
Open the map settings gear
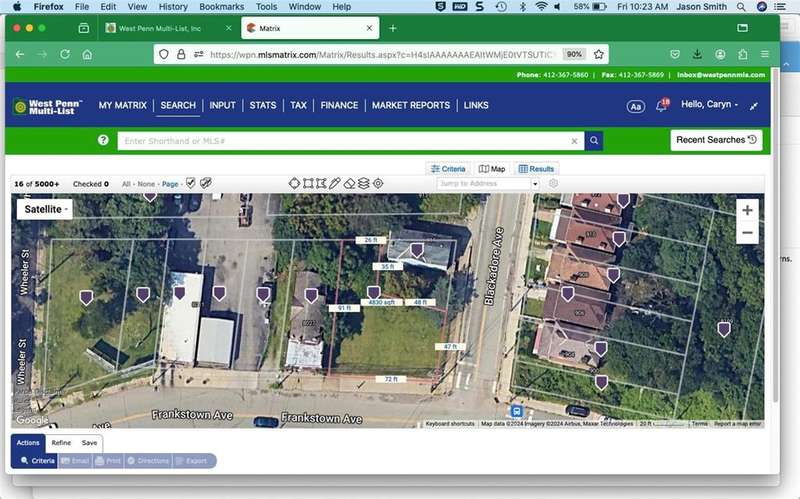click(x=553, y=184)
